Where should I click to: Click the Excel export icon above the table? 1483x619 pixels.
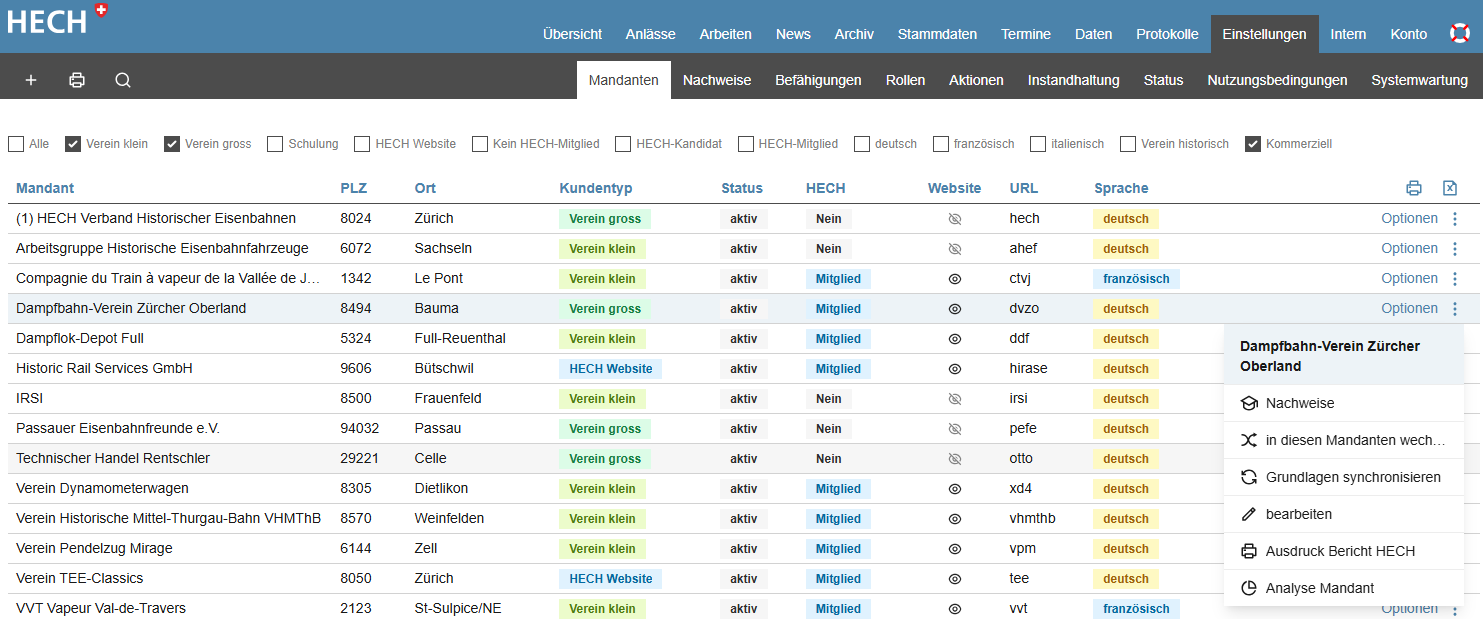coord(1450,188)
